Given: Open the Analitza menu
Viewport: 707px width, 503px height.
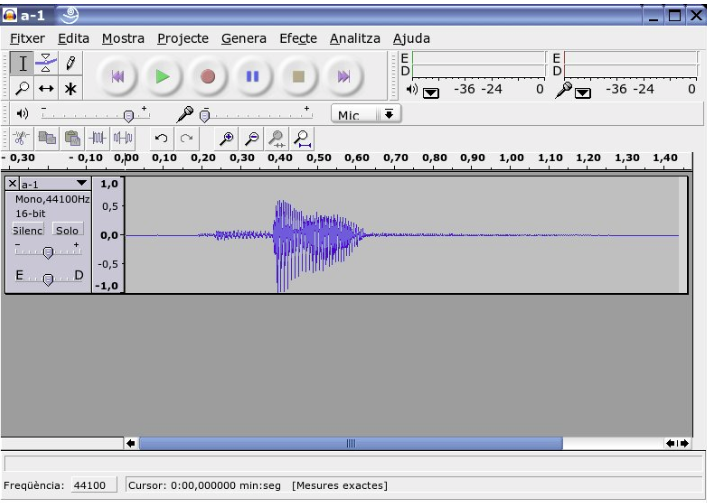Looking at the screenshot, I should pyautogui.click(x=355, y=39).
